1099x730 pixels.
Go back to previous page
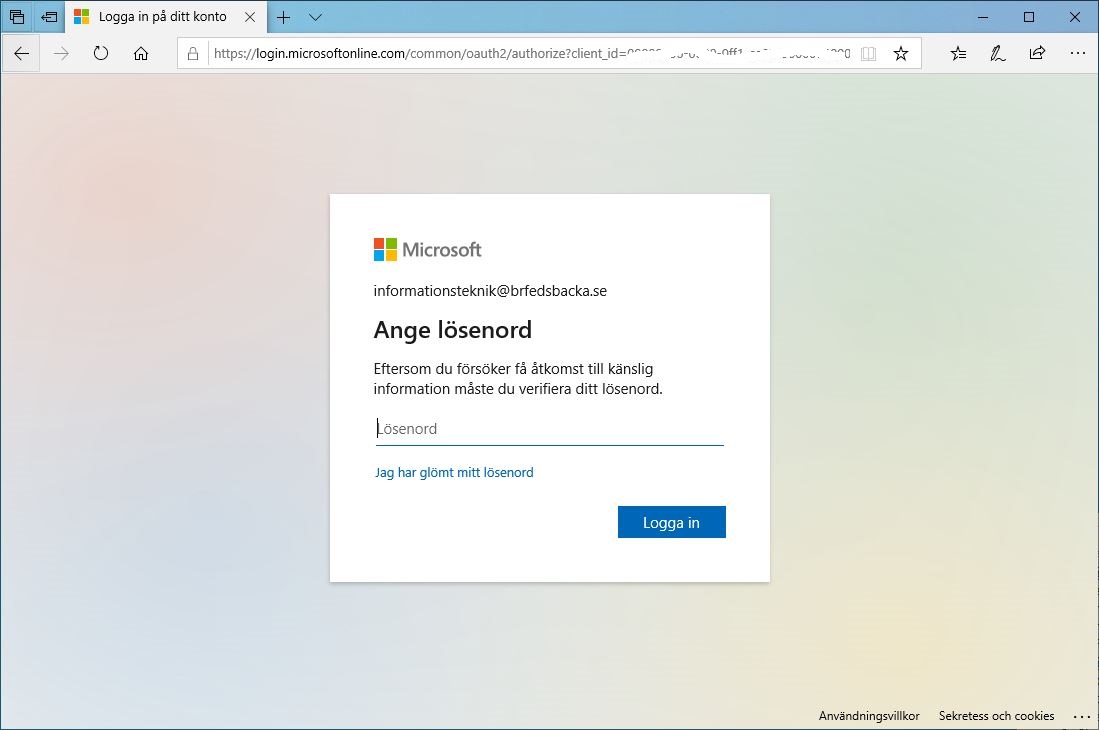click(x=22, y=53)
